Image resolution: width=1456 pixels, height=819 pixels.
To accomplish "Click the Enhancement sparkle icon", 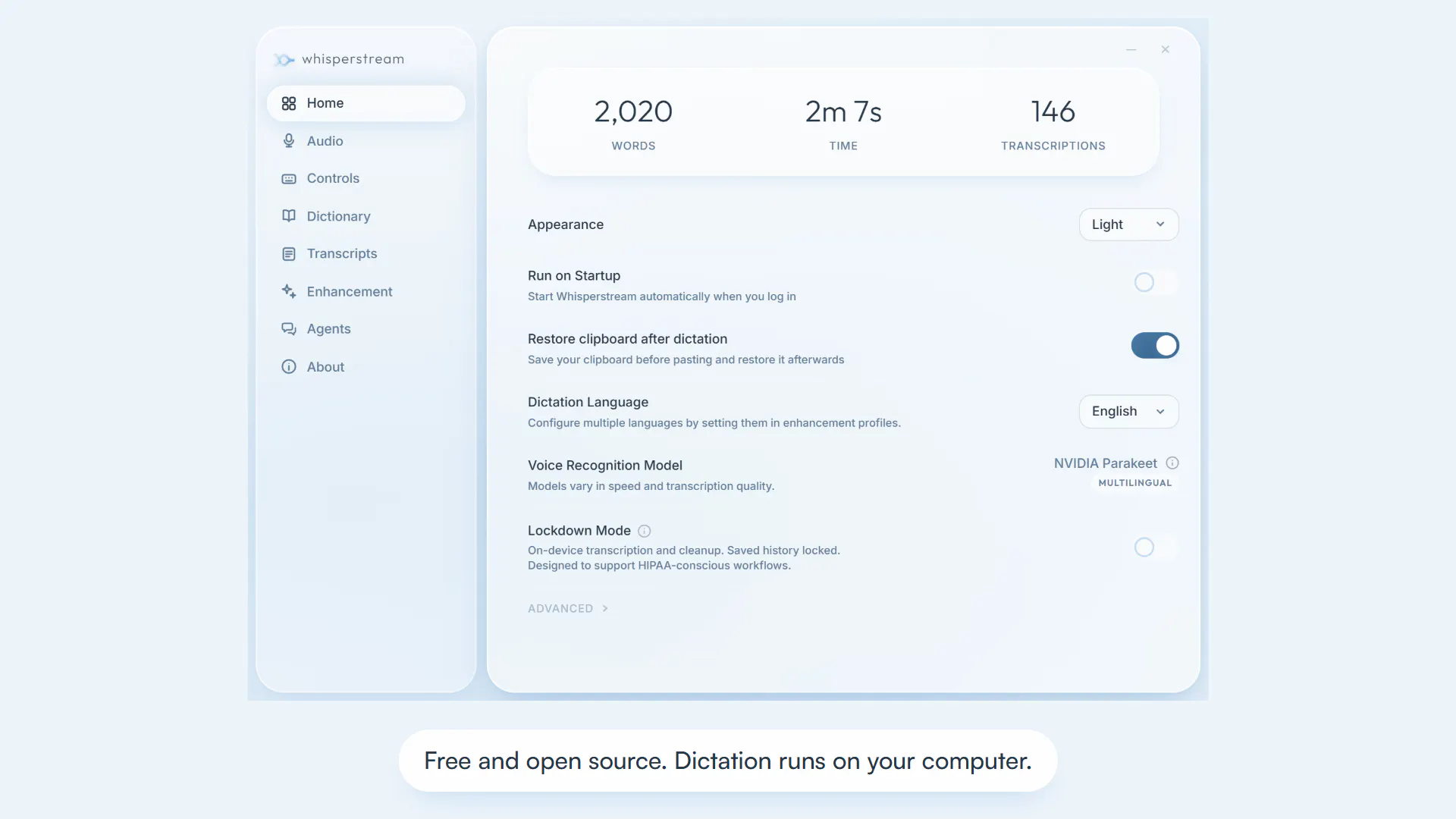I will coord(289,291).
